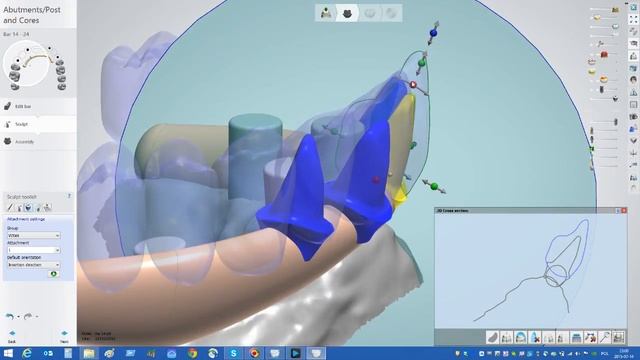Switch to third faded view tab in top center
The height and width of the screenshot is (360, 640).
(x=369, y=13)
